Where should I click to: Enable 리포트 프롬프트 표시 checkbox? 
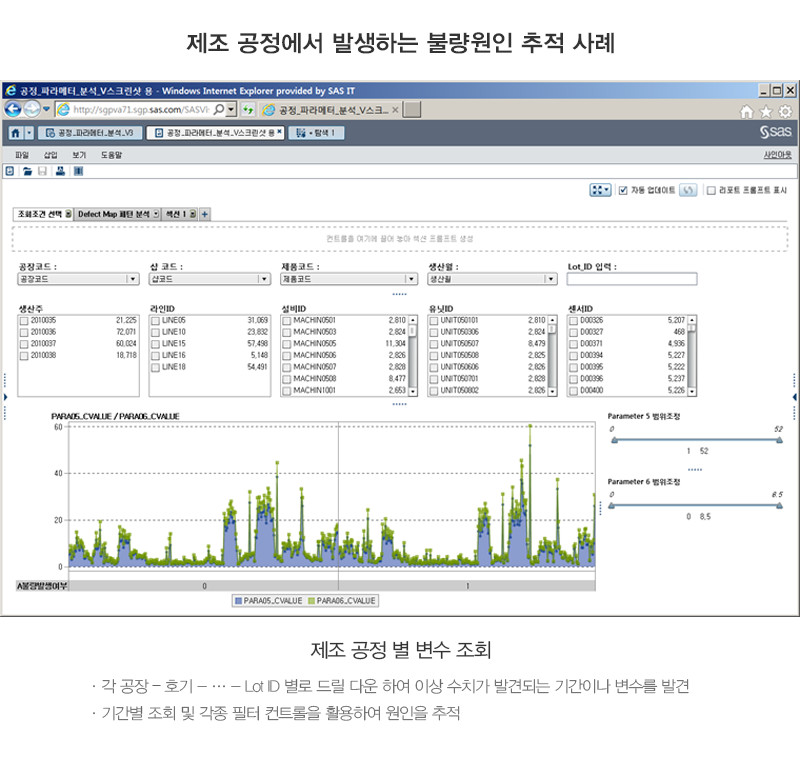(711, 190)
